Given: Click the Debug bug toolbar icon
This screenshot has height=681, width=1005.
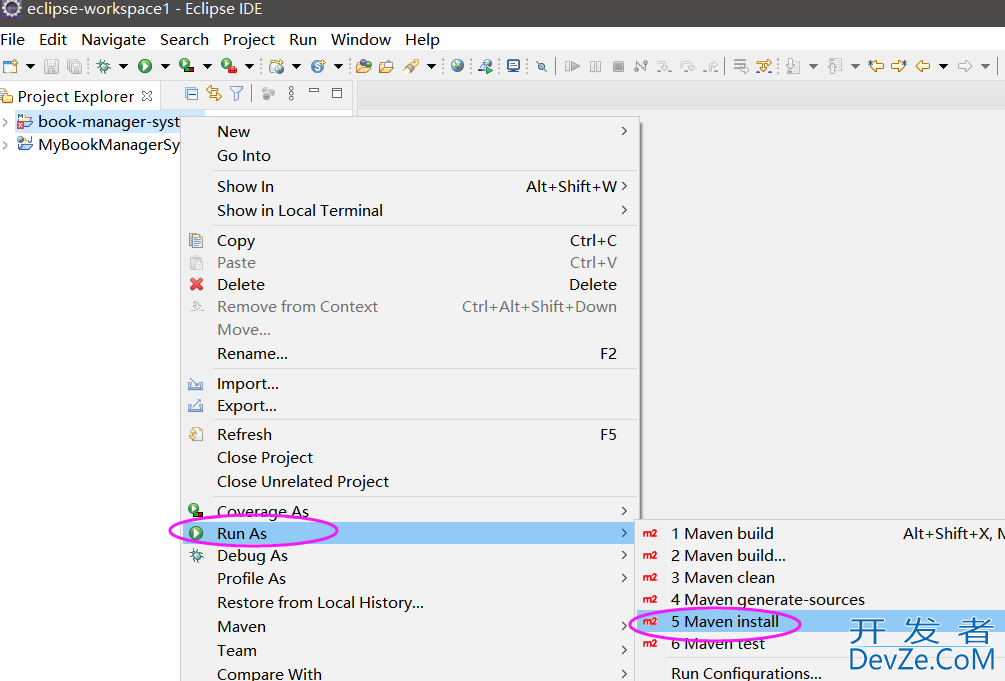Looking at the screenshot, I should tap(103, 66).
